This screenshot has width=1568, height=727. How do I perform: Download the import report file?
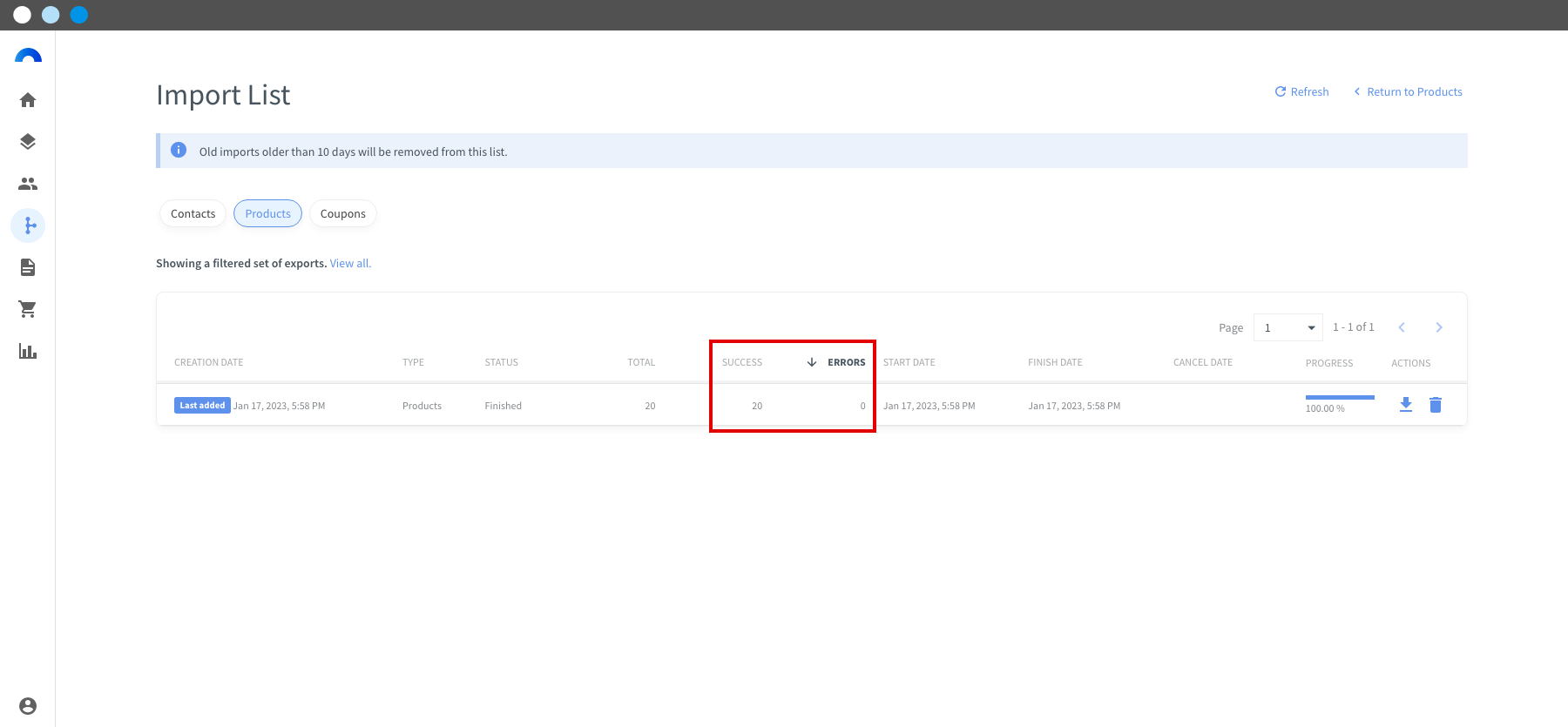1406,405
